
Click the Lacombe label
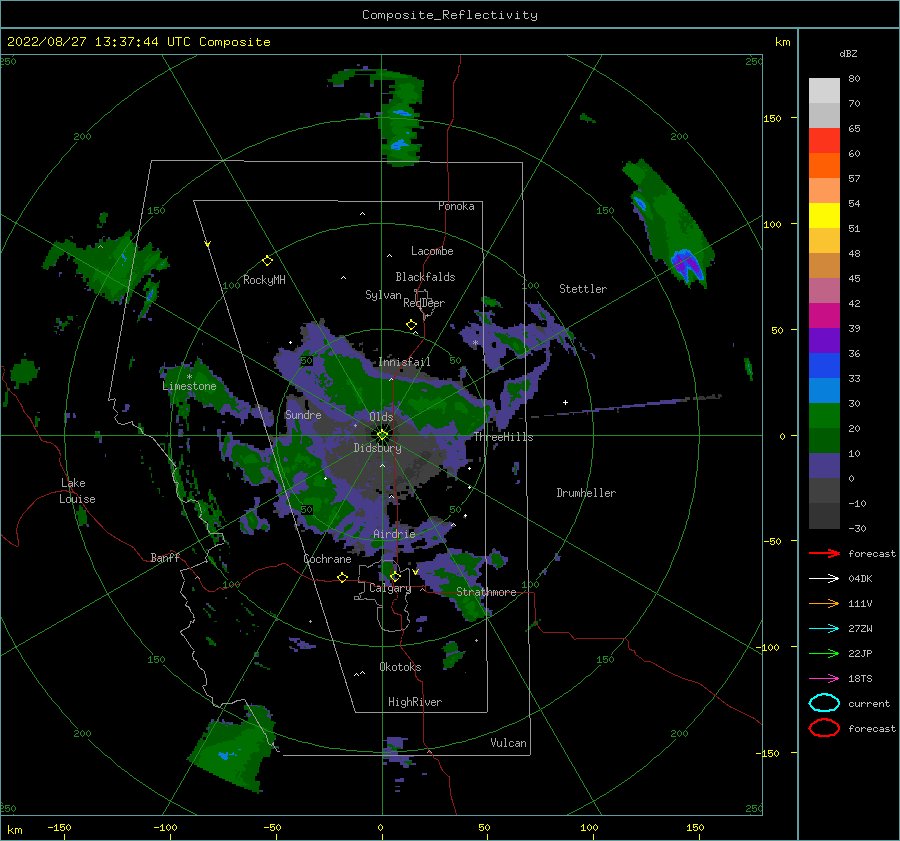(432, 251)
